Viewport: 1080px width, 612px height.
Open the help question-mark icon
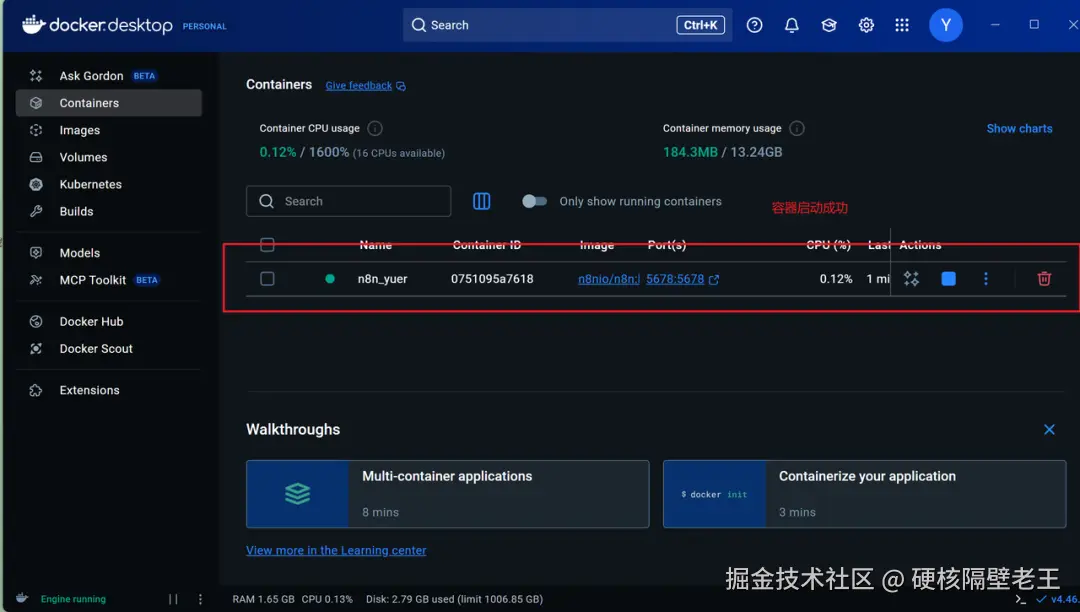click(754, 25)
